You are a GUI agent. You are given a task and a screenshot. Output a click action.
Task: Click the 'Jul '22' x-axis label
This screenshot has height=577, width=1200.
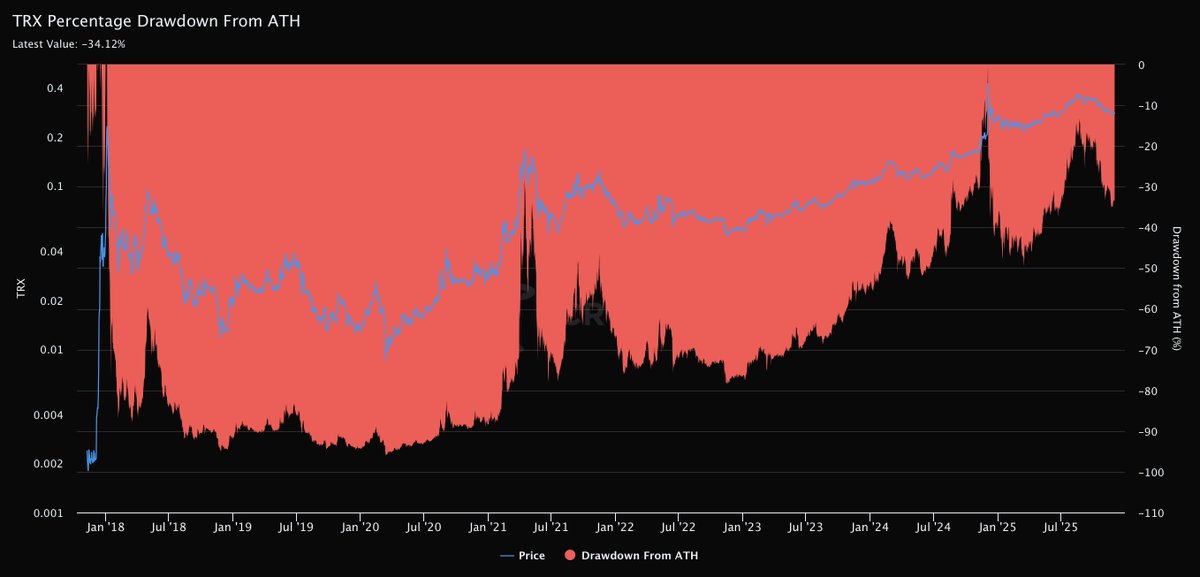pyautogui.click(x=679, y=525)
